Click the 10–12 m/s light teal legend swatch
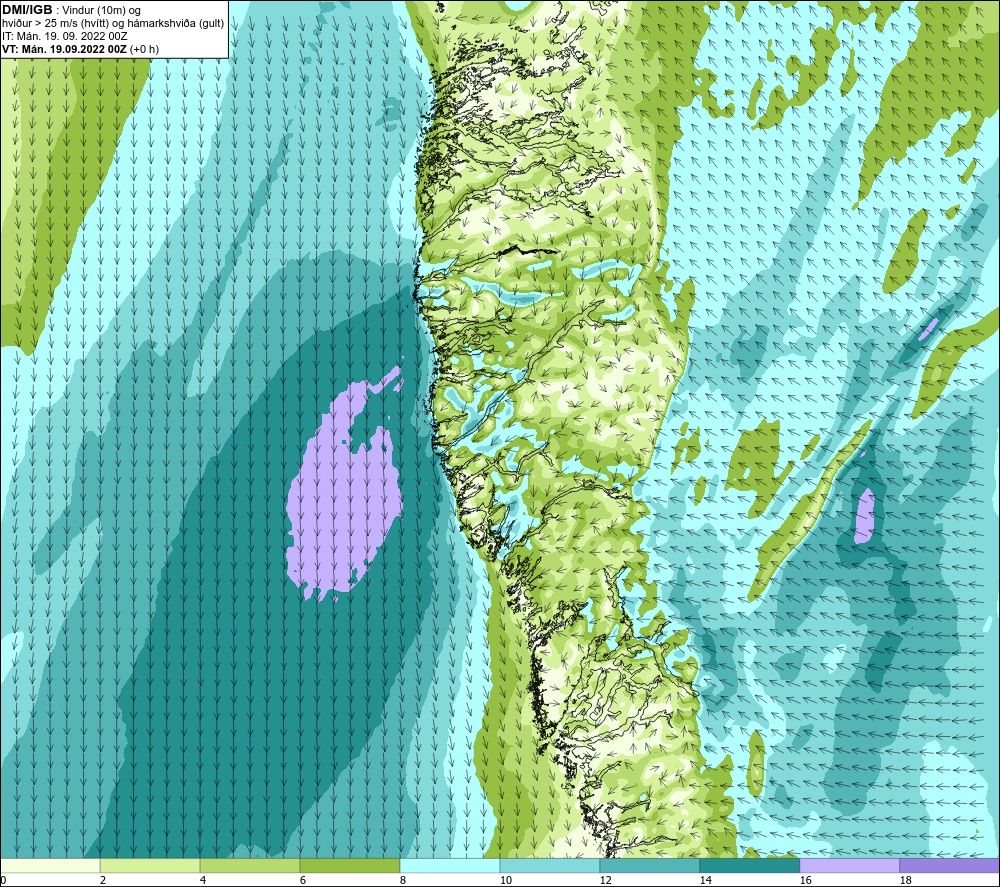The height and width of the screenshot is (887, 1000). tap(550, 865)
